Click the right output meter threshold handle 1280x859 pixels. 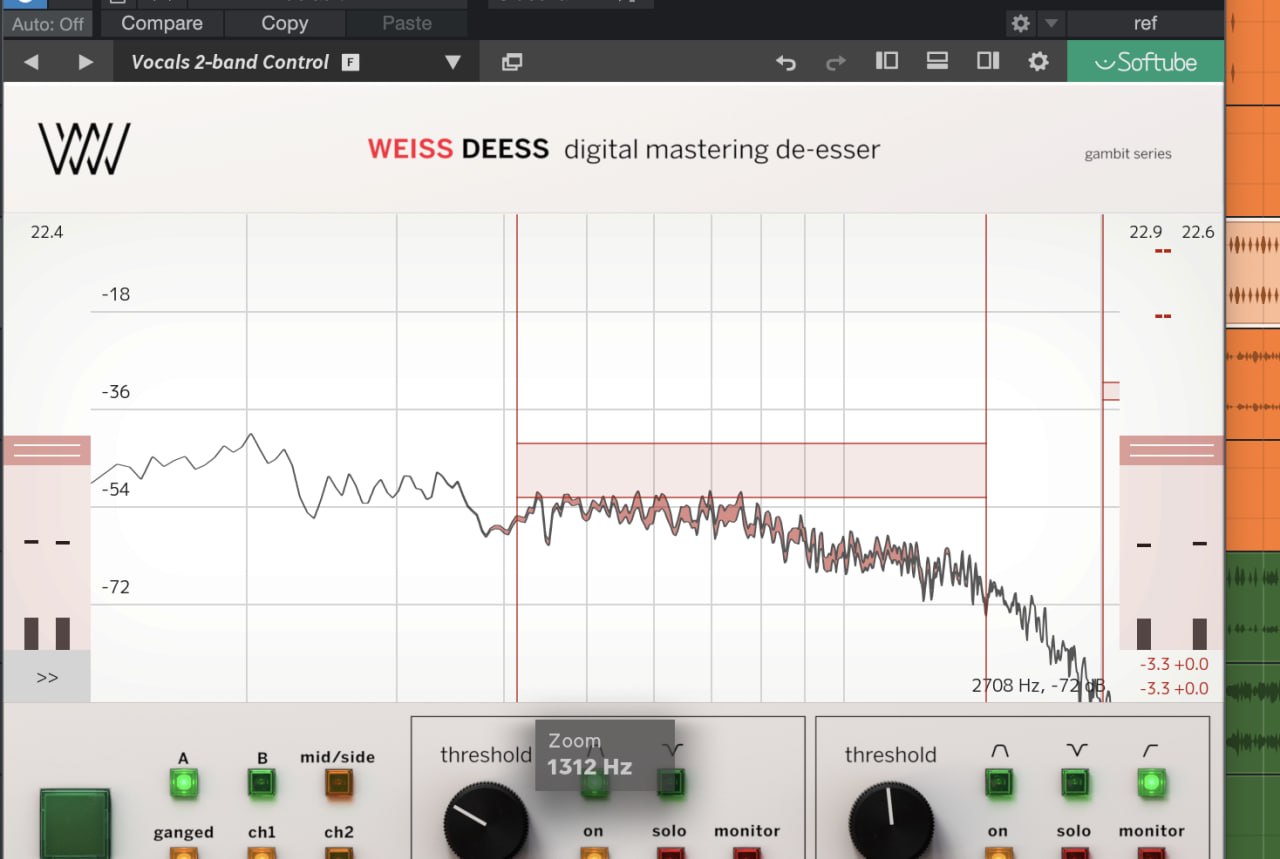[1171, 450]
